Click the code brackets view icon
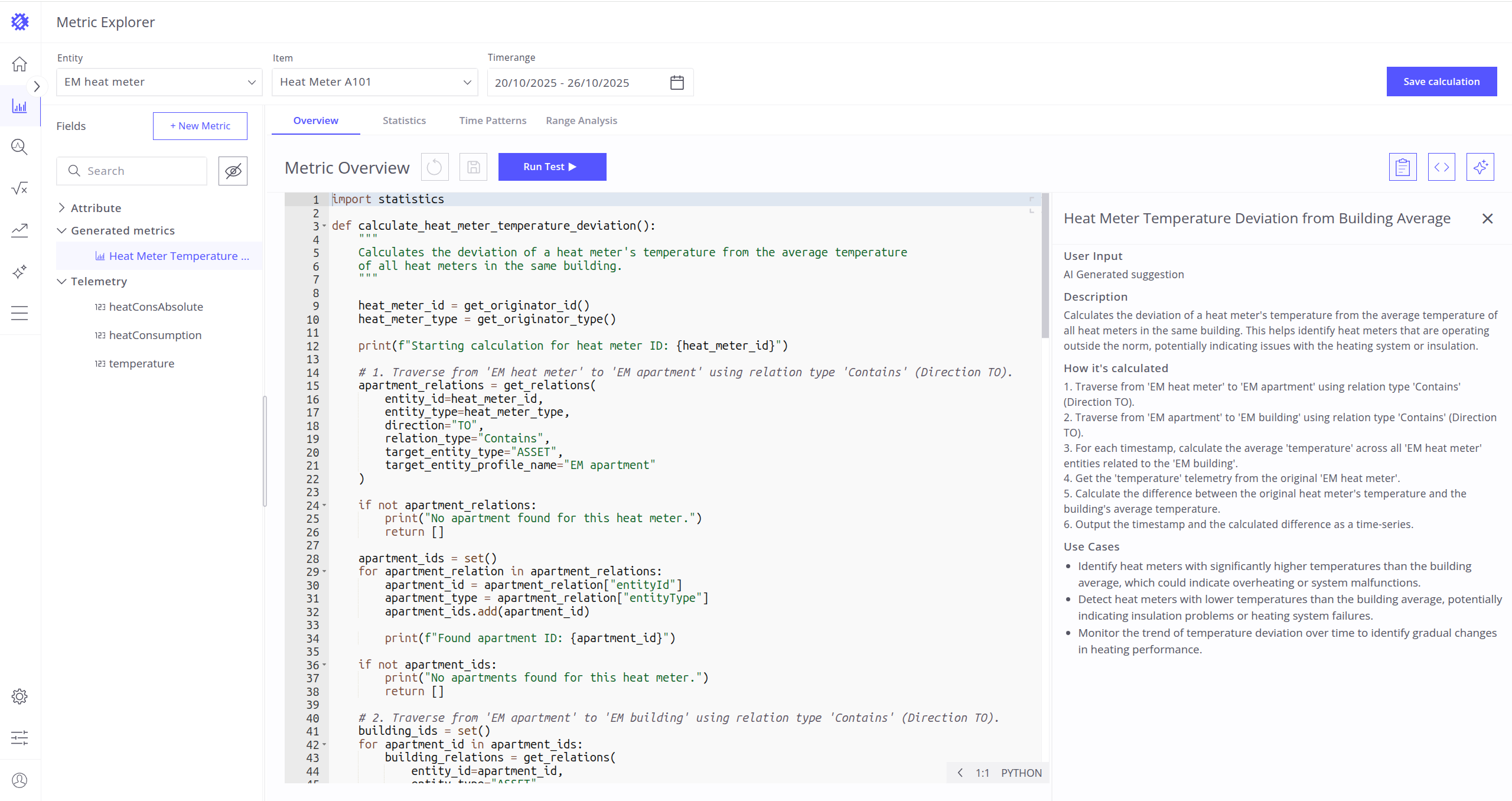This screenshot has height=801, width=1512. click(x=1441, y=167)
